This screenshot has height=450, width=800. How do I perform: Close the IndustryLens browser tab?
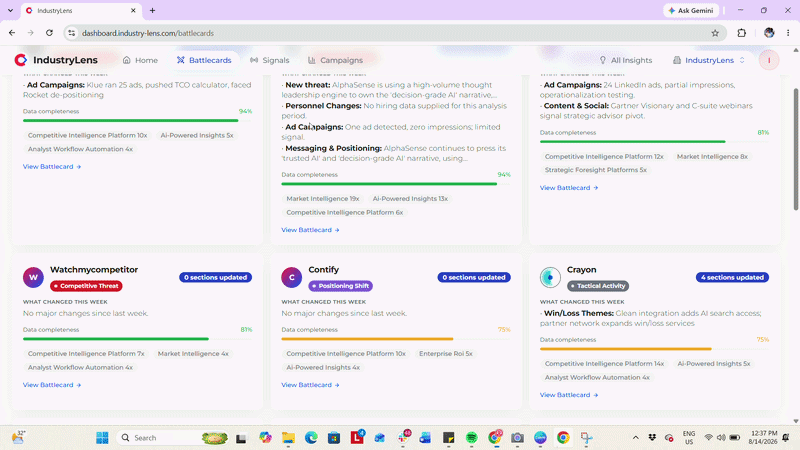tap(133, 10)
